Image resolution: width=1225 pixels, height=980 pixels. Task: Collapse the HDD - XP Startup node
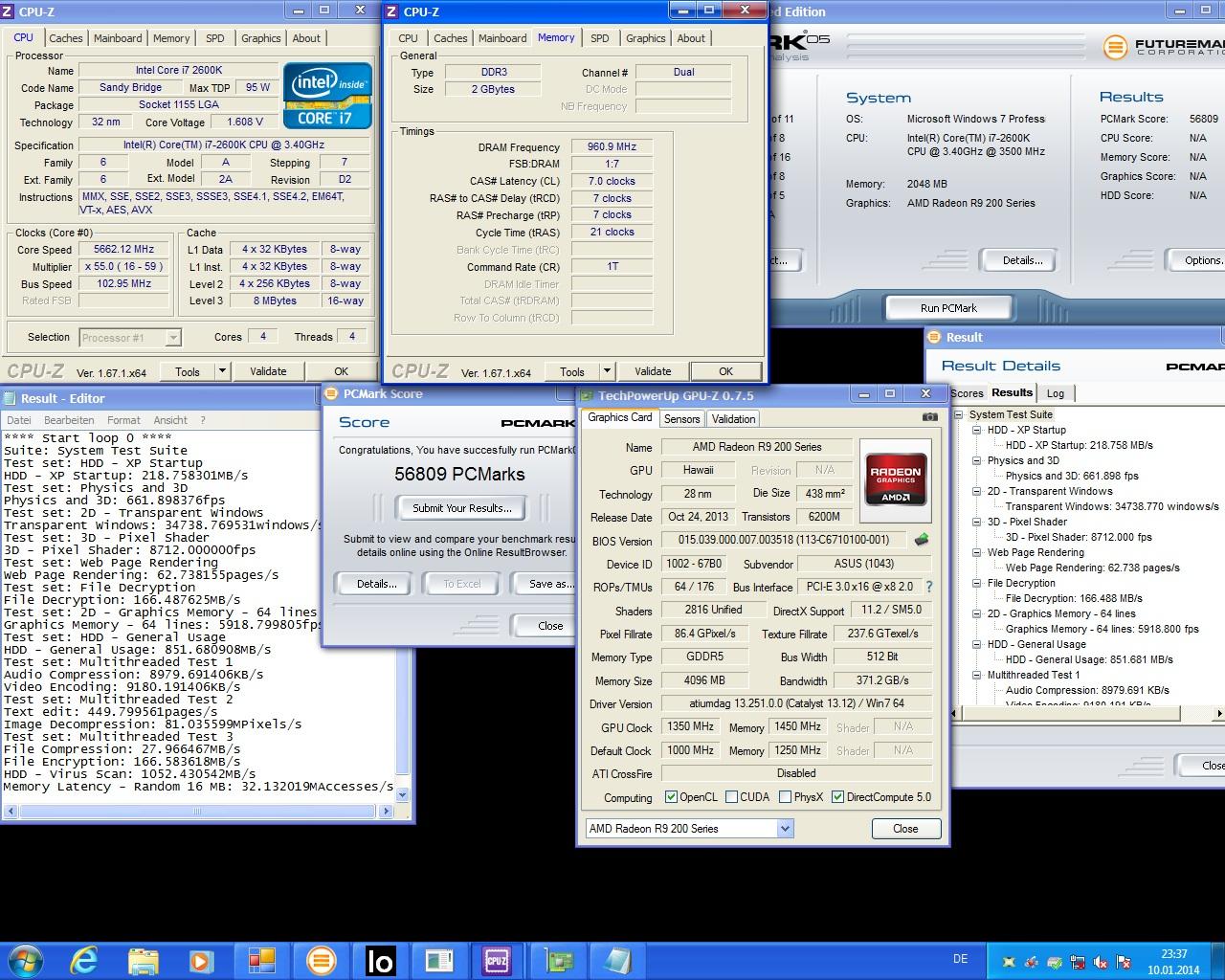point(977,430)
